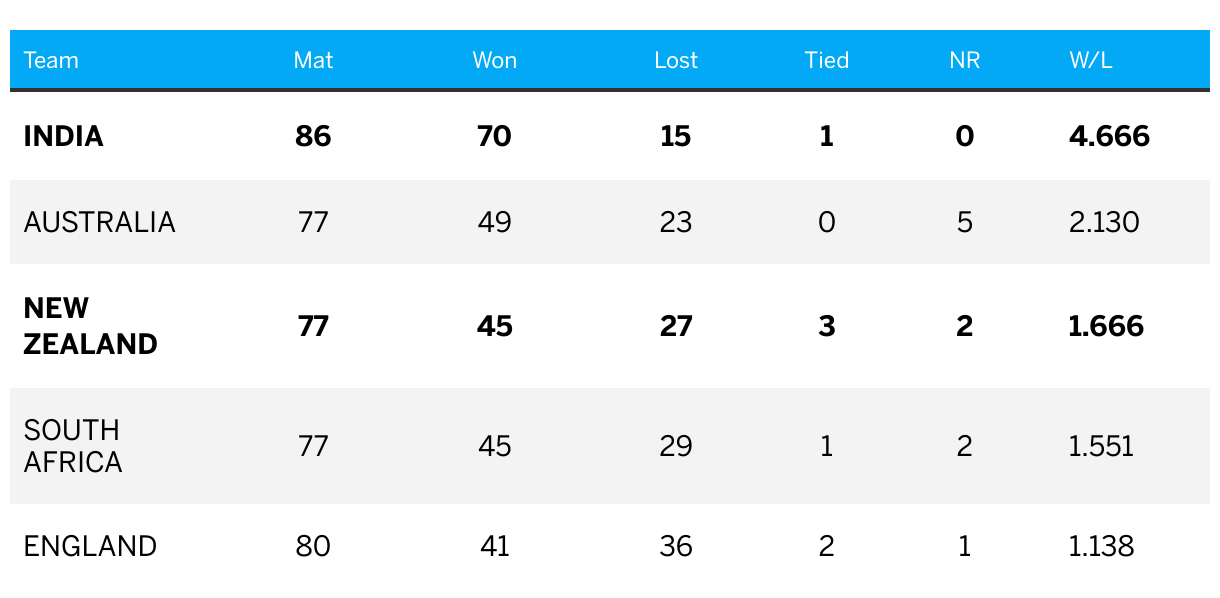Select Australia's NR value 5
Image resolution: width=1220 pixels, height=598 pixels.
pyautogui.click(x=964, y=222)
